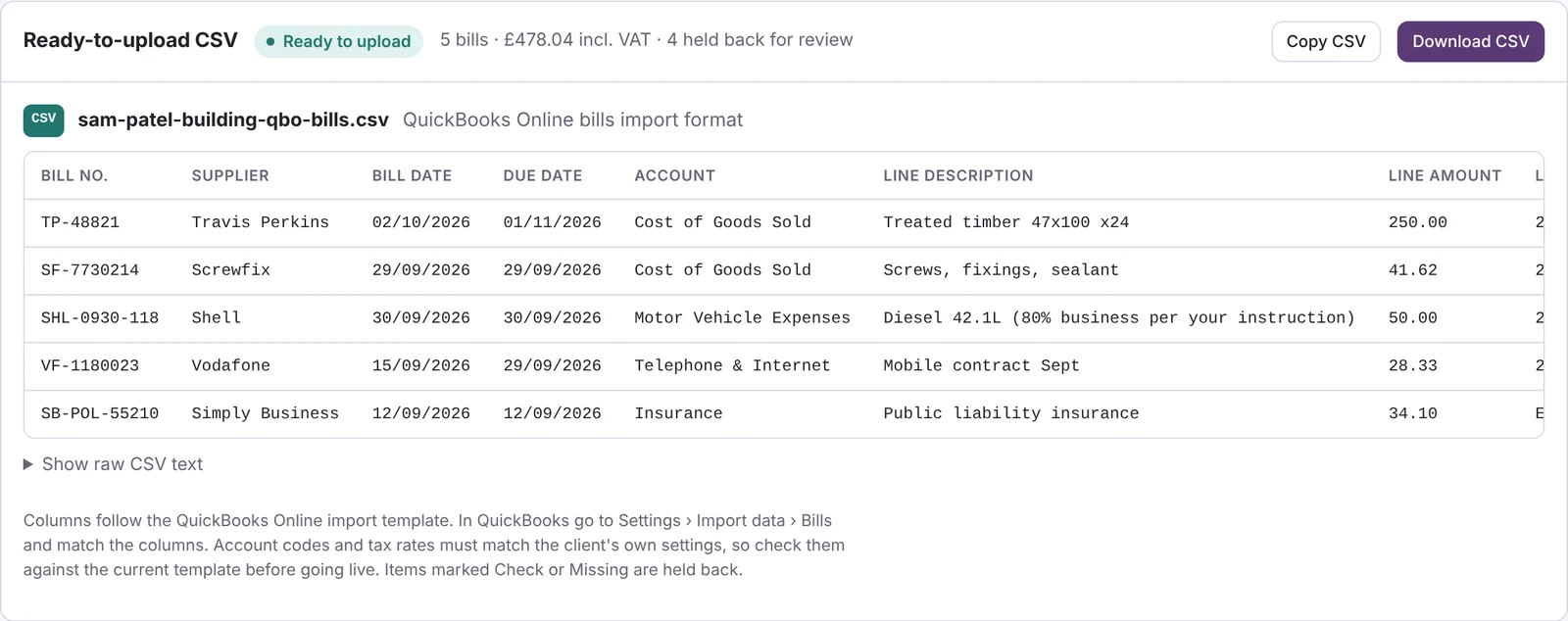Click supplier Vodafone
Image resolution: width=1568 pixels, height=621 pixels.
(231, 365)
